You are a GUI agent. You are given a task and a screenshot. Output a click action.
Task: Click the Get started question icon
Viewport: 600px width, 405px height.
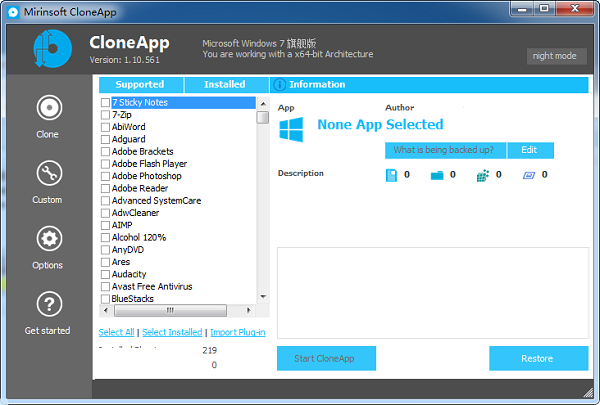tap(48, 304)
